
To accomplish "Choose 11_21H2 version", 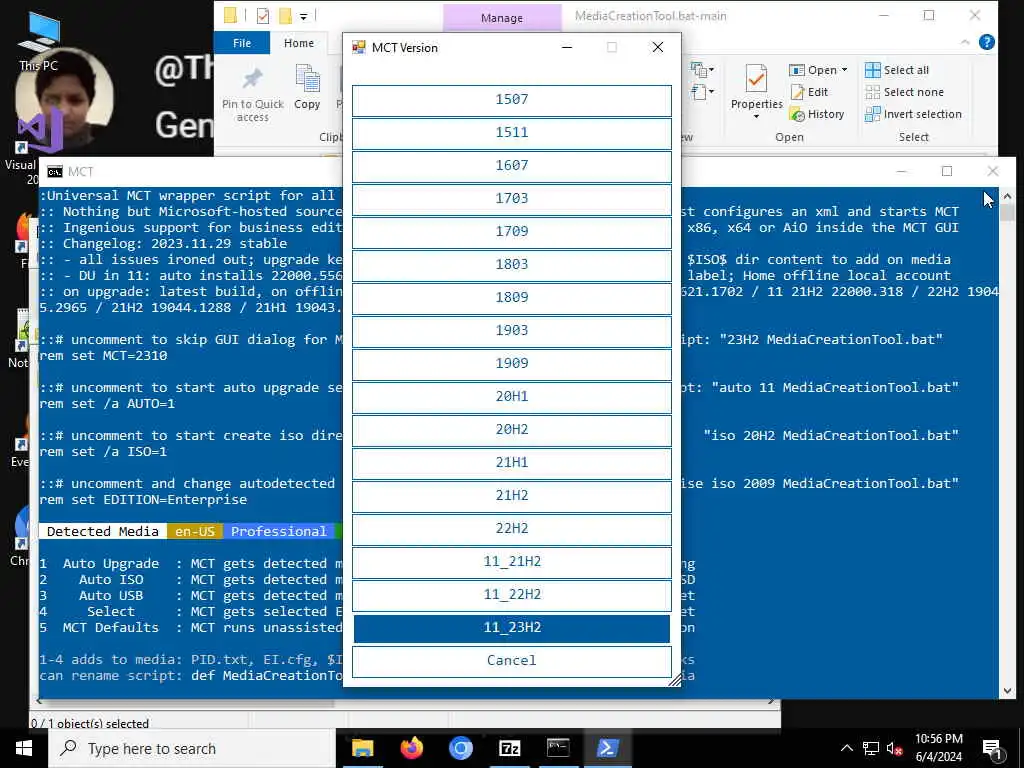I will (511, 562).
